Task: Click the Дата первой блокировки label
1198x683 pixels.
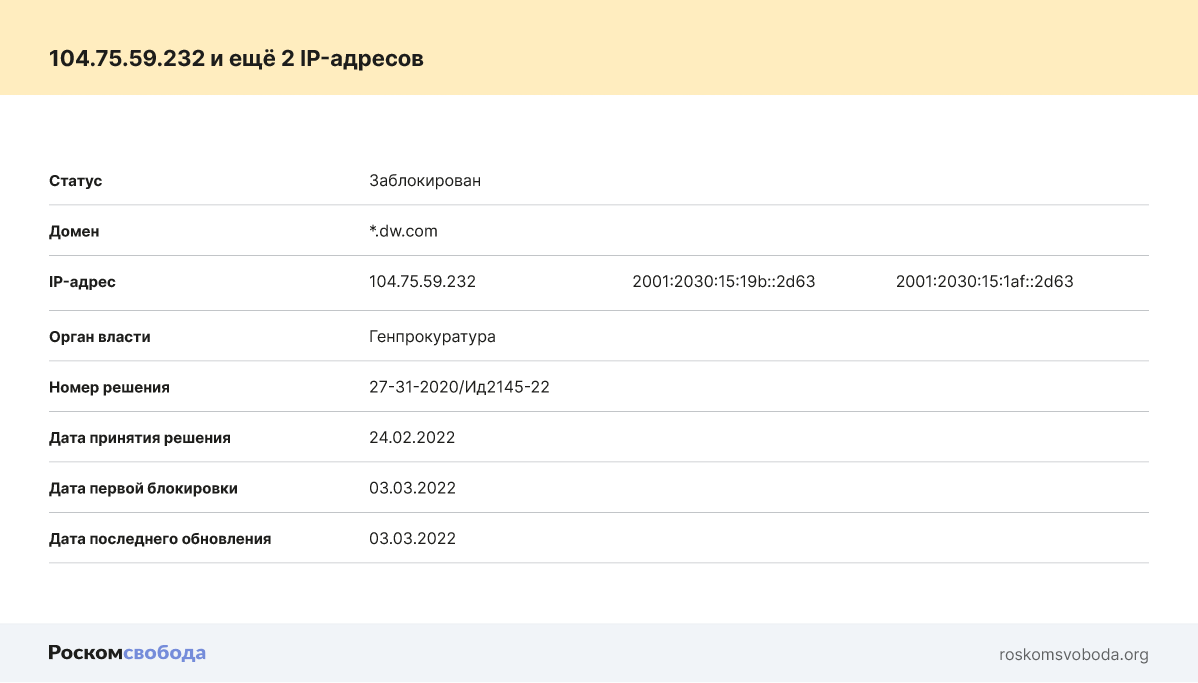Action: point(143,488)
